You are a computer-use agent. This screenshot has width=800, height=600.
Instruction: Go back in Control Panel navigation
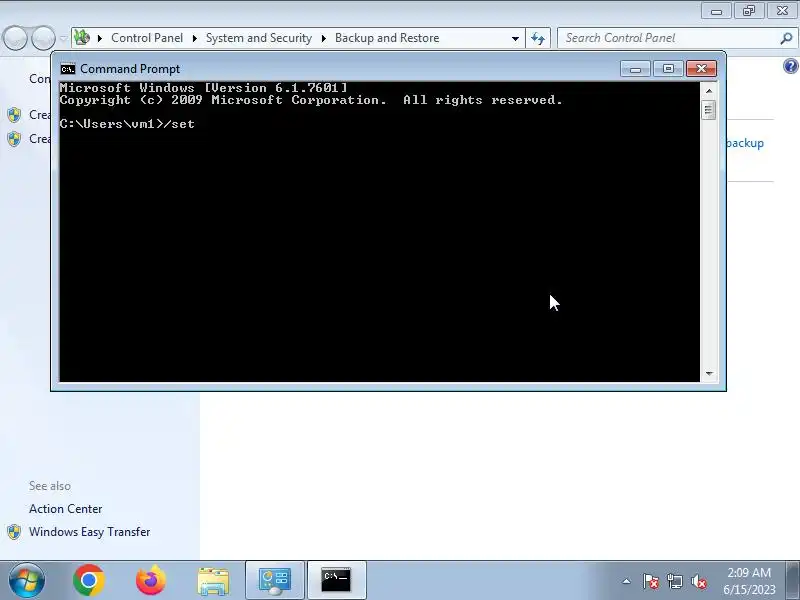15,38
